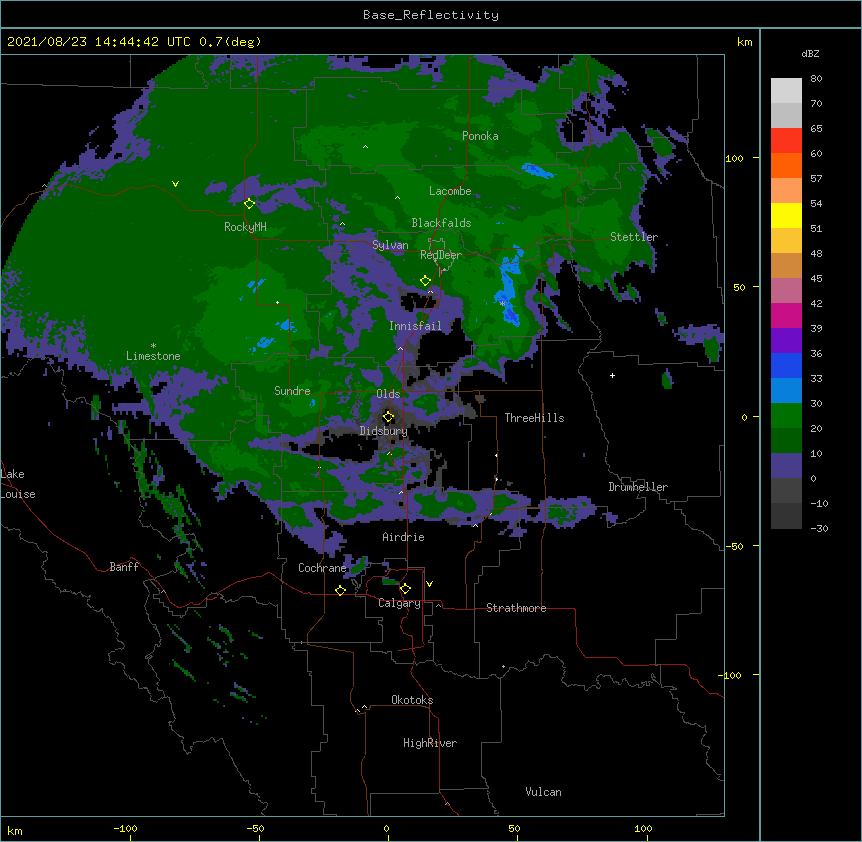Click the dBZ legend heading
Image resolution: width=862 pixels, height=842 pixels.
coord(810,53)
